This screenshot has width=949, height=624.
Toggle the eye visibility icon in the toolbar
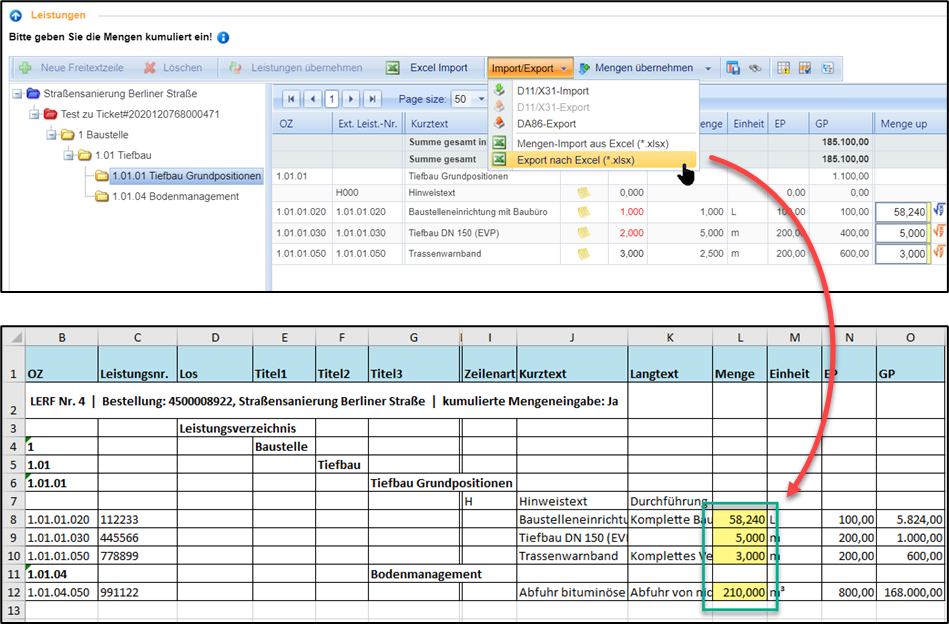(x=755, y=69)
